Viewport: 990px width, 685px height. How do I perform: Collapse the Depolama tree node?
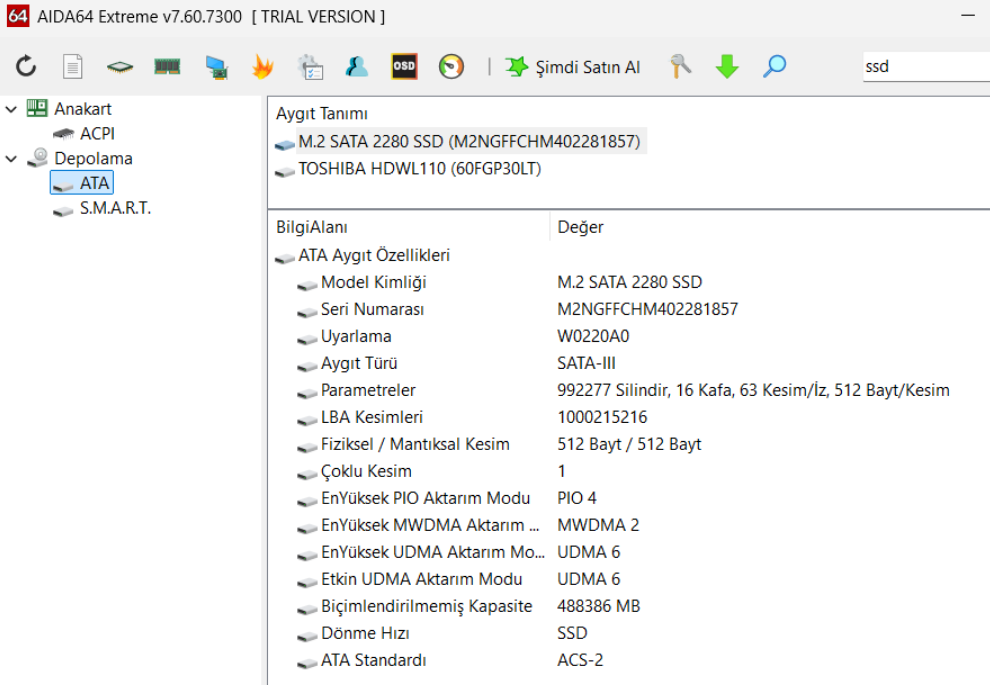[x=11, y=159]
